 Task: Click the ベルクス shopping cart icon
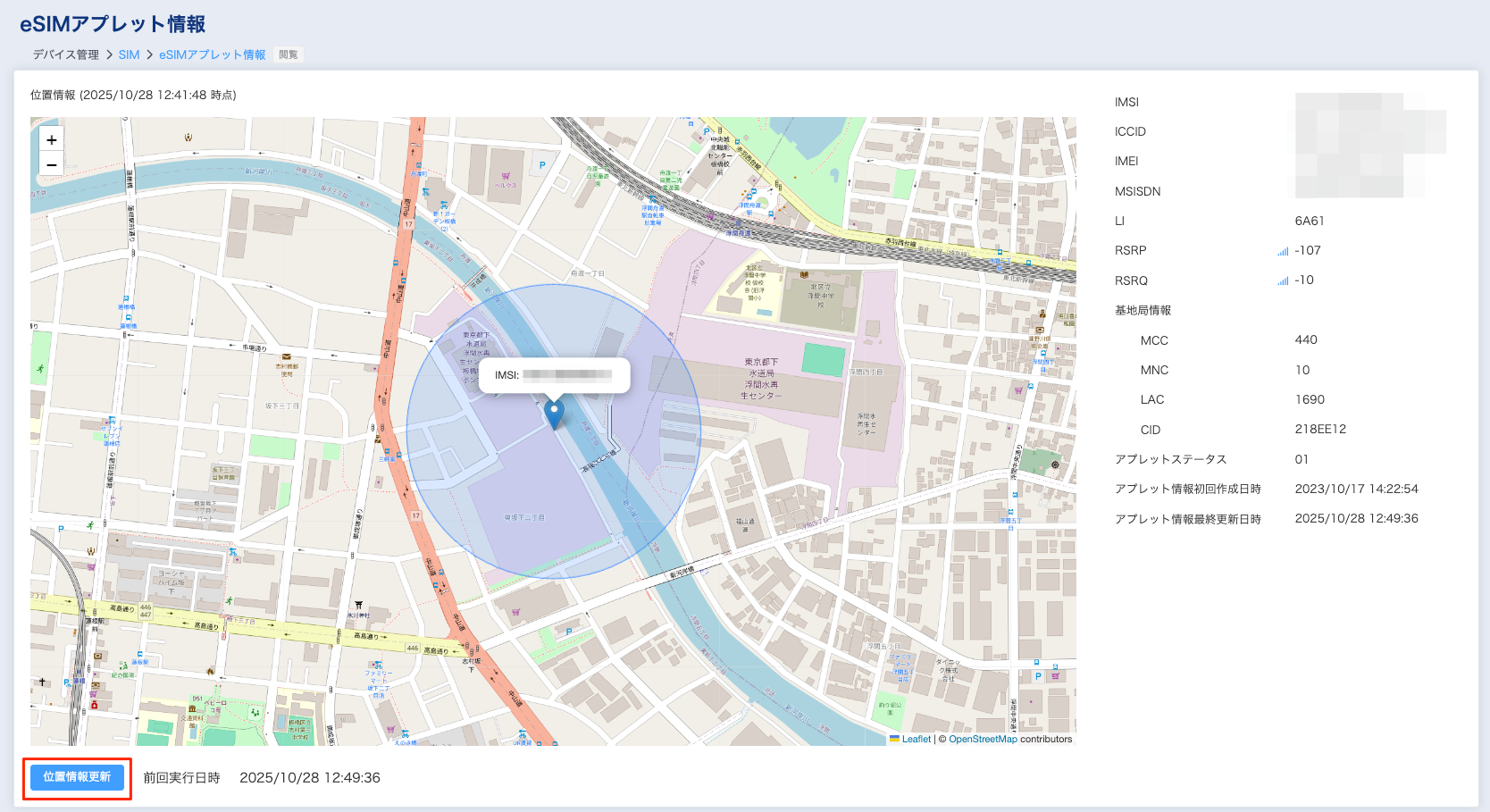tap(506, 176)
